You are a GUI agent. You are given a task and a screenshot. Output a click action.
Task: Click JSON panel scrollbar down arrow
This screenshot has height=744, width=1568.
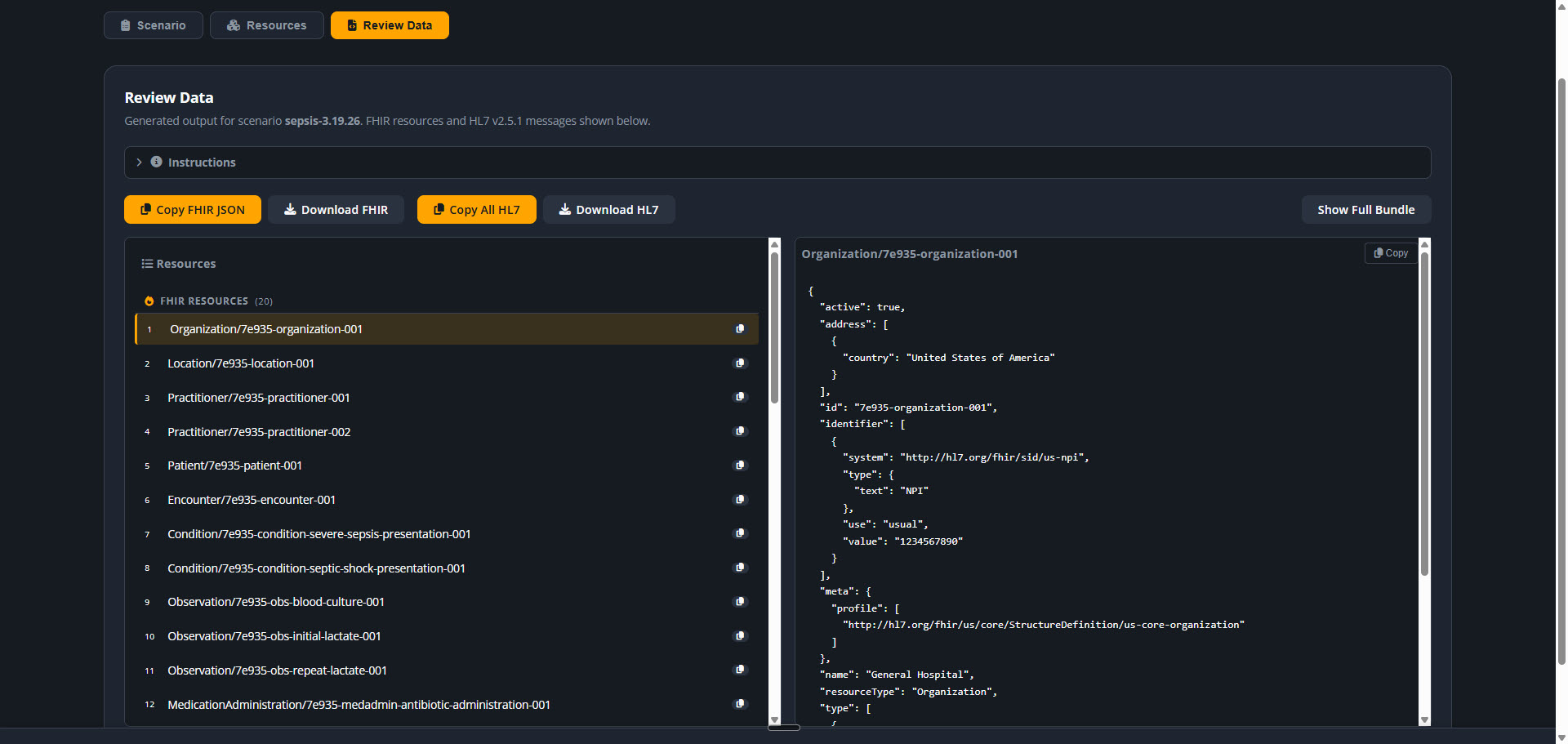point(1424,720)
